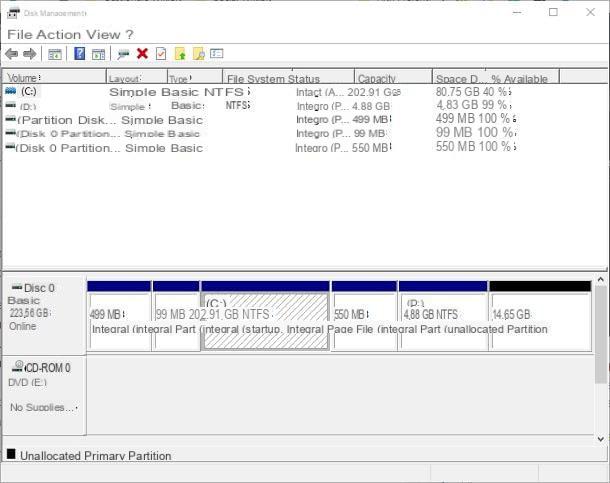Open the blue Help toolbar icon
Viewport: 610px width, 483px height.
79,53
